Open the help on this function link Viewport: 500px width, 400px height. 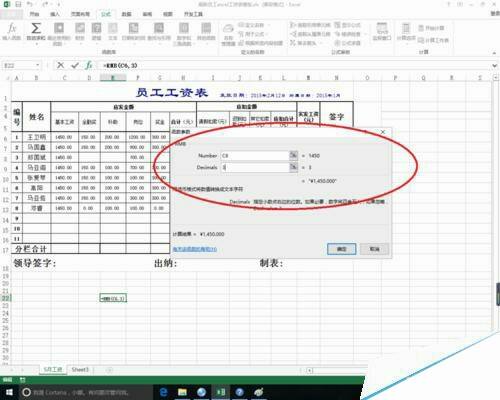[195, 249]
